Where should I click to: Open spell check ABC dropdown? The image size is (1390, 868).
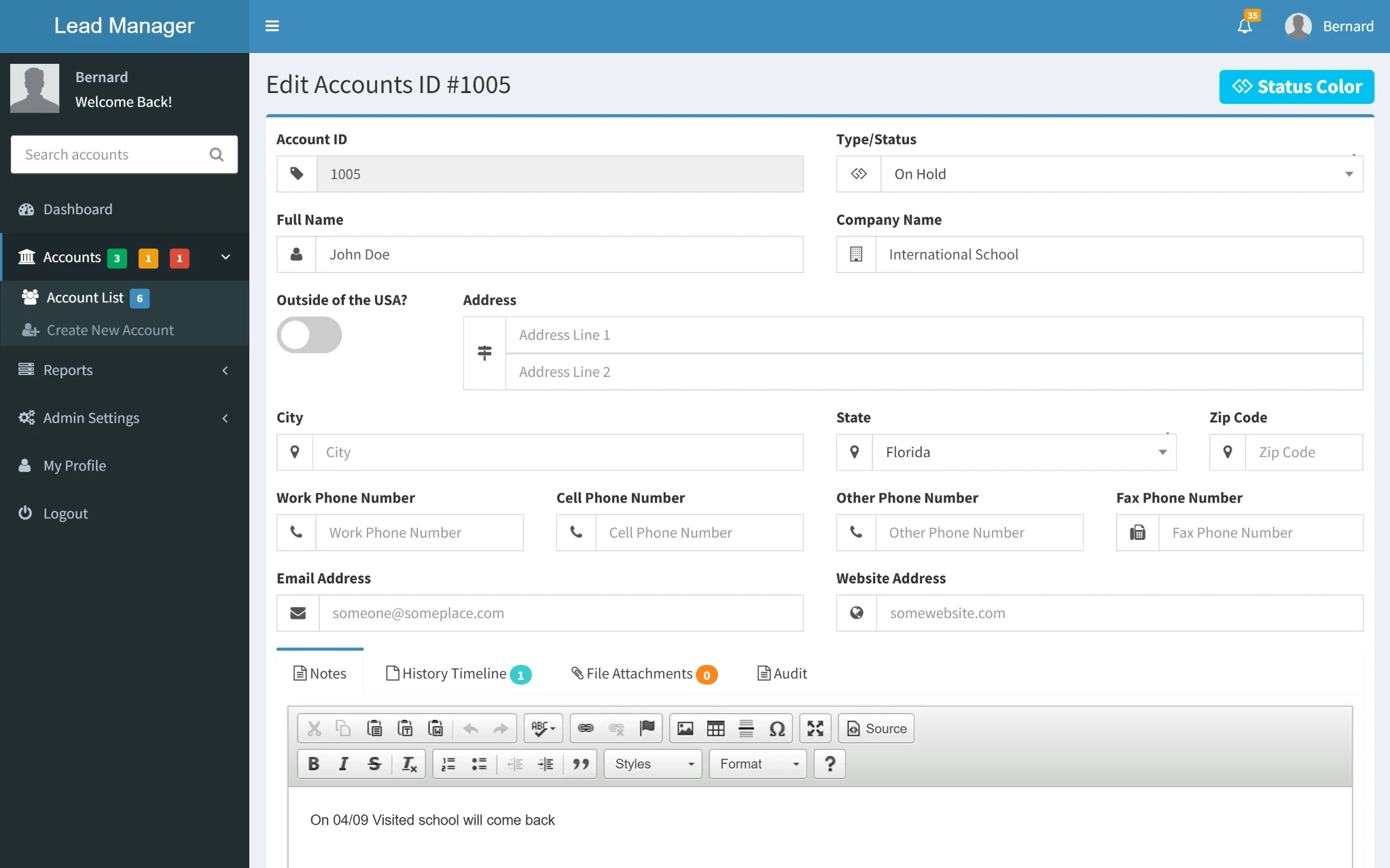point(543,728)
